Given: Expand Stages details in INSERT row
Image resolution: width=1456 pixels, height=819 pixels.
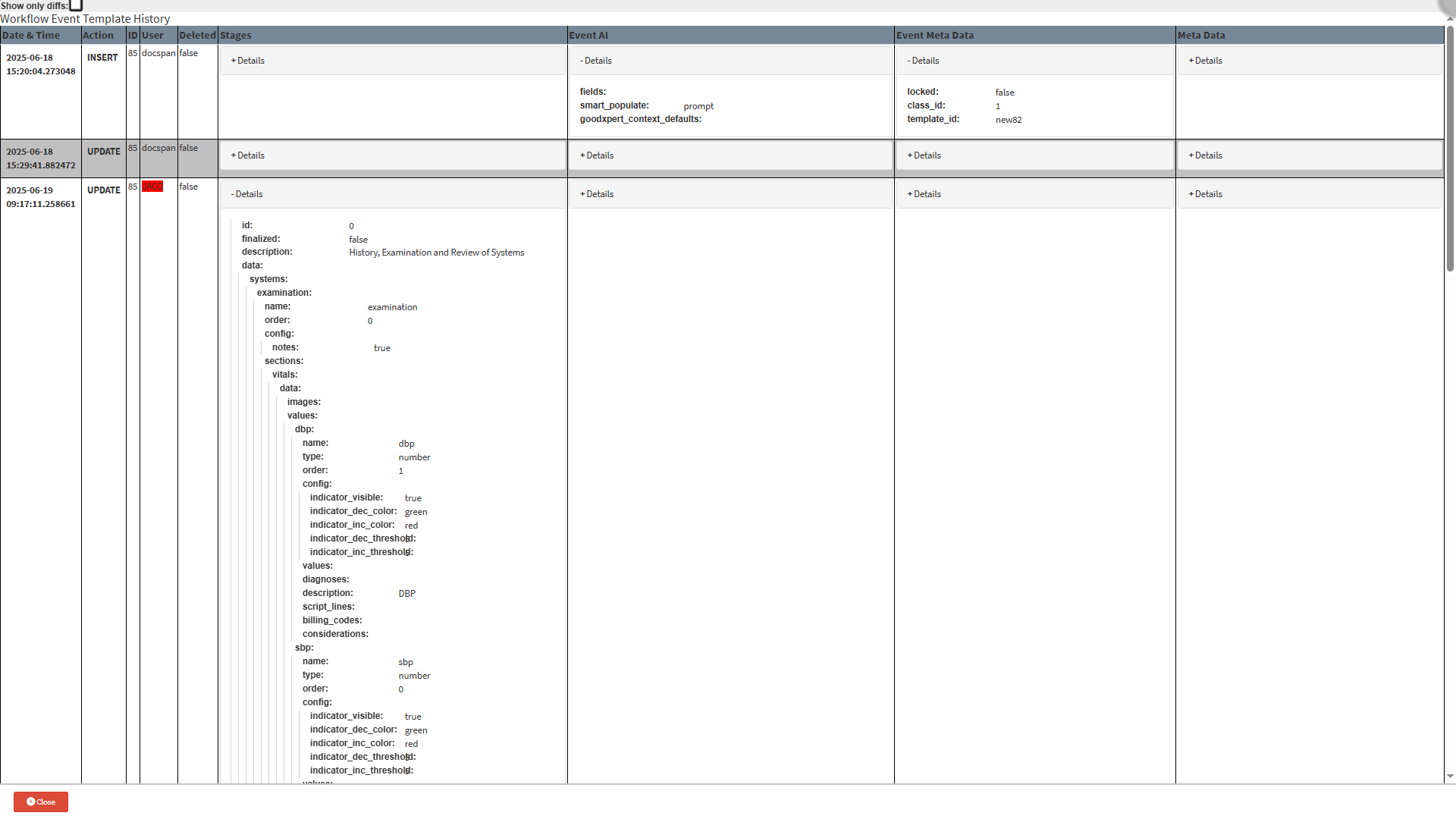Looking at the screenshot, I should 248,61.
